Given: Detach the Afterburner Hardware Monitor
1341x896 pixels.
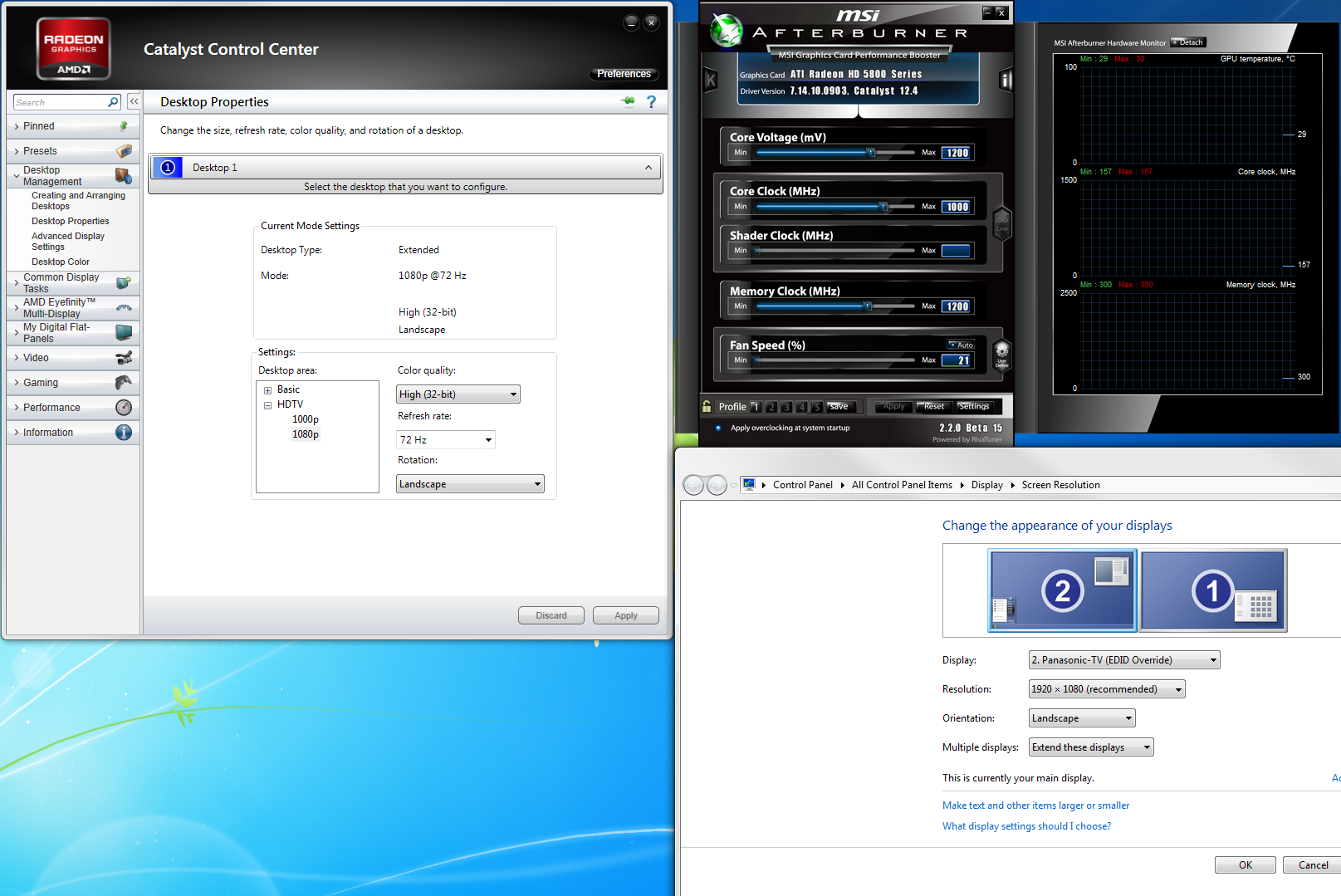Looking at the screenshot, I should [x=1188, y=42].
